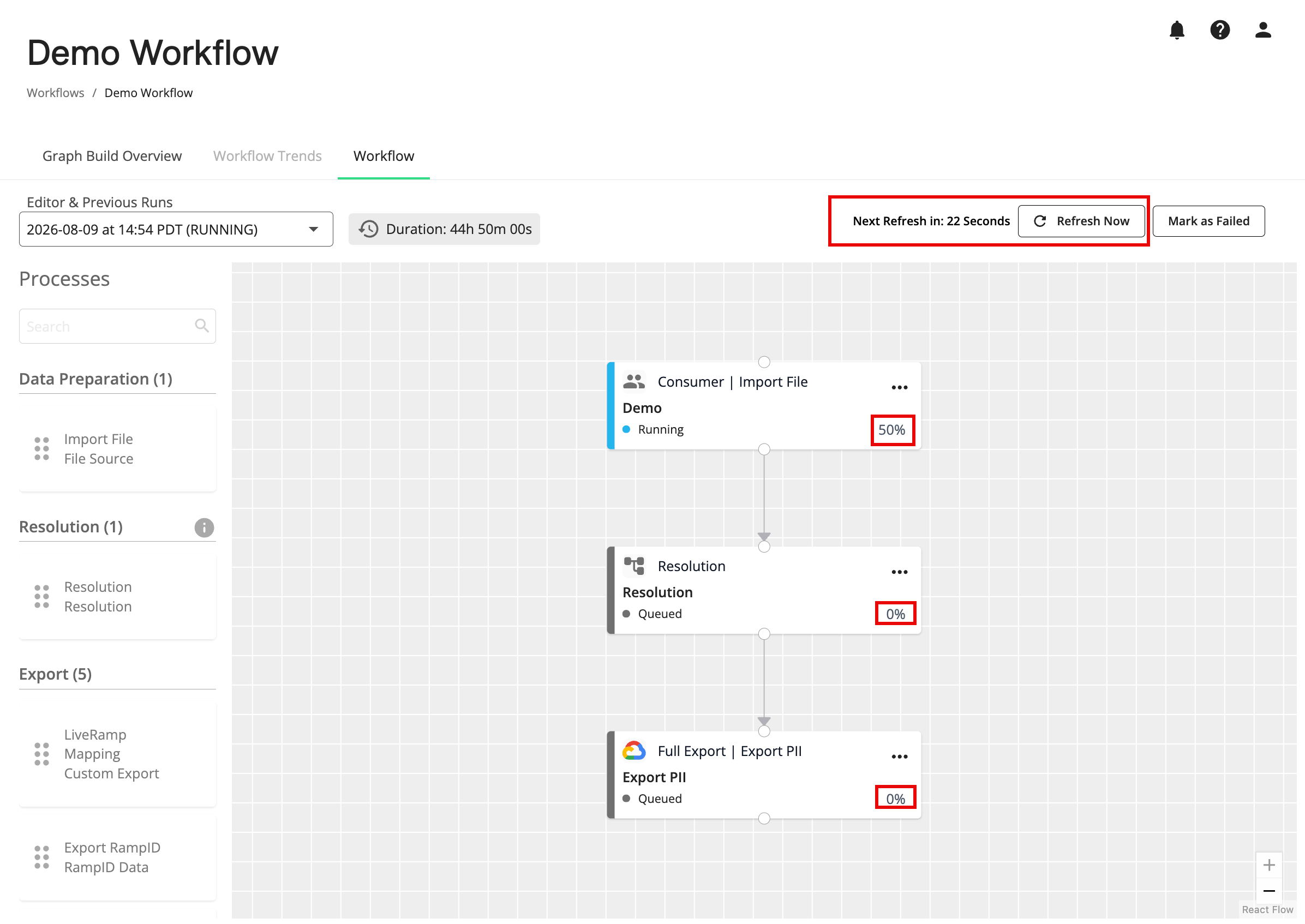This screenshot has height=924, width=1305.
Task: Switch to Workflow Trends tab
Action: tap(267, 156)
